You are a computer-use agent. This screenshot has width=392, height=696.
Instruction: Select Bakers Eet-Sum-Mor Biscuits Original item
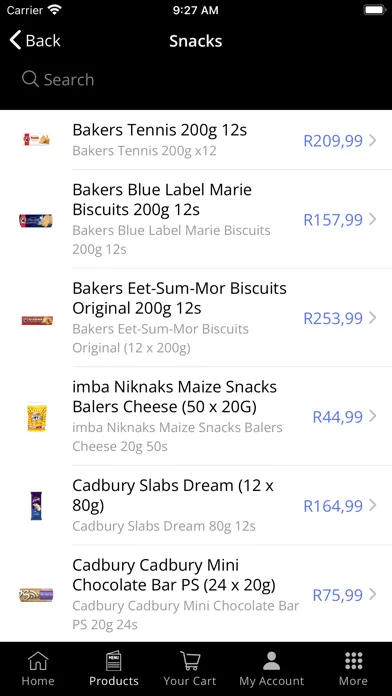tap(196, 318)
